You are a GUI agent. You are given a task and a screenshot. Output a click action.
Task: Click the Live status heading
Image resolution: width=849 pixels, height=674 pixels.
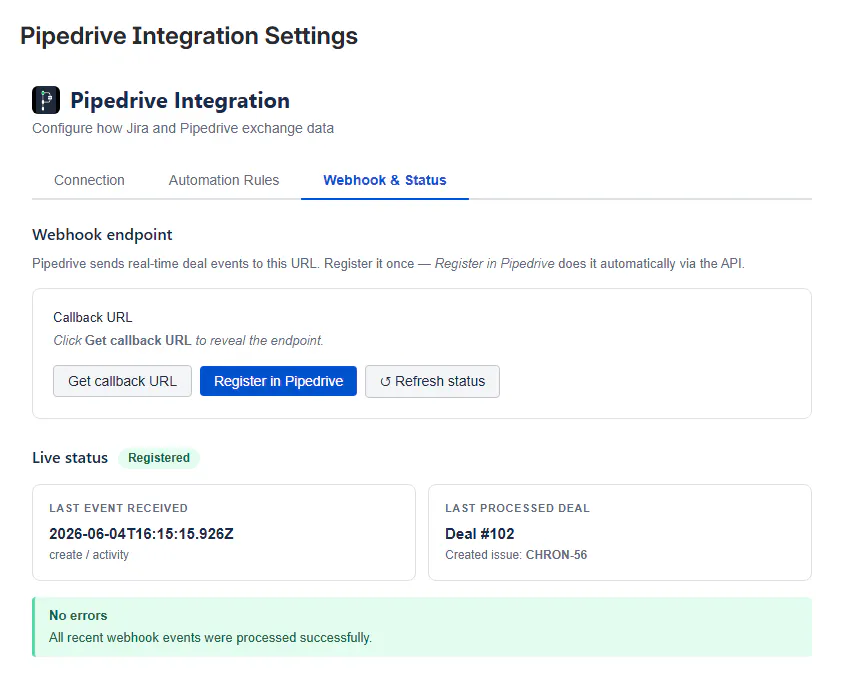point(70,458)
